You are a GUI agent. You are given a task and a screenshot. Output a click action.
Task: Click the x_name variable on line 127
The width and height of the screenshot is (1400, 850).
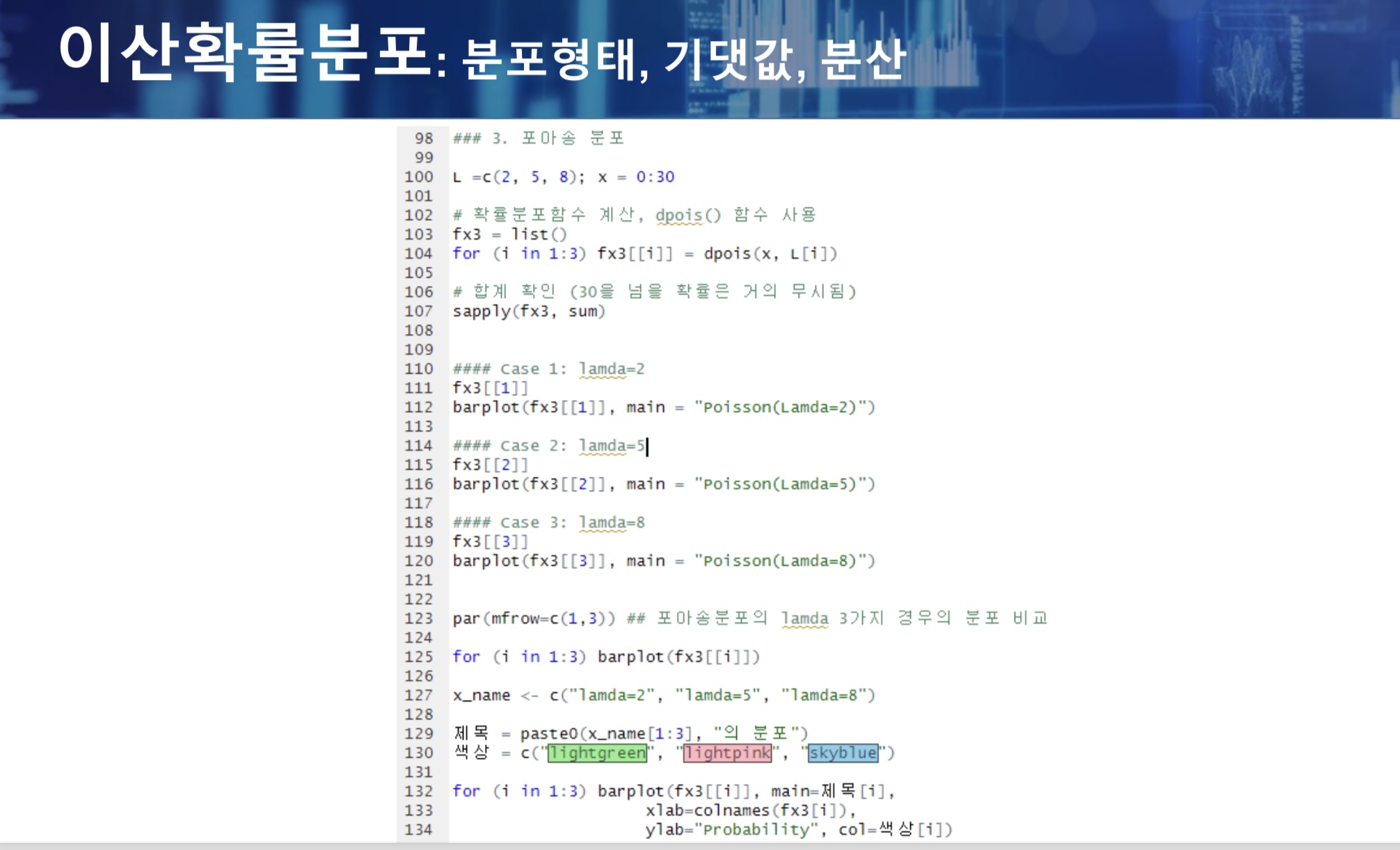(x=482, y=695)
